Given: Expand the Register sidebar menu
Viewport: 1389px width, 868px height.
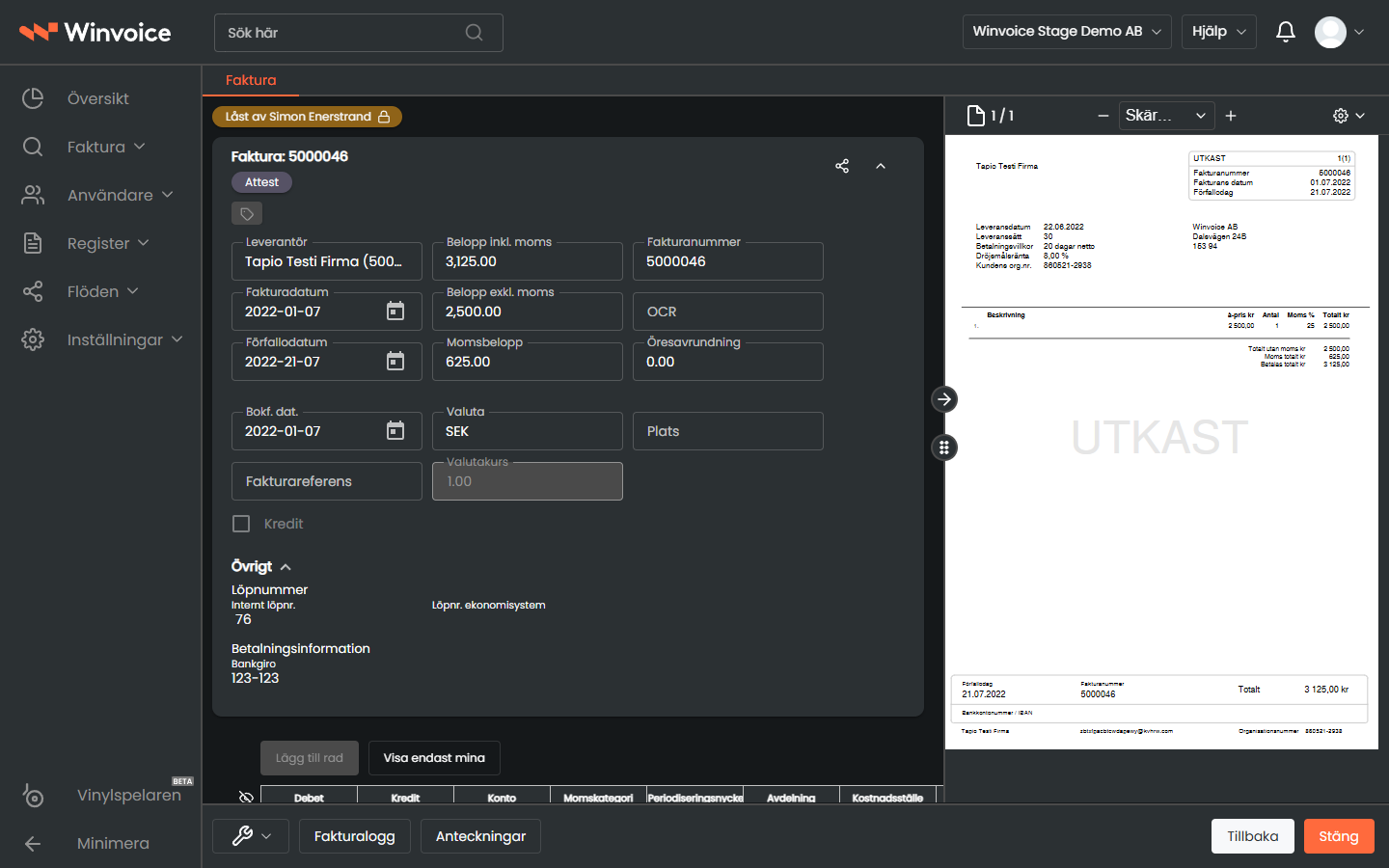Looking at the screenshot, I should pos(86,243).
